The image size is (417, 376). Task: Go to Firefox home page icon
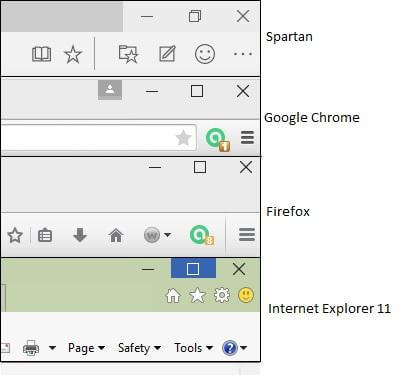tap(116, 235)
